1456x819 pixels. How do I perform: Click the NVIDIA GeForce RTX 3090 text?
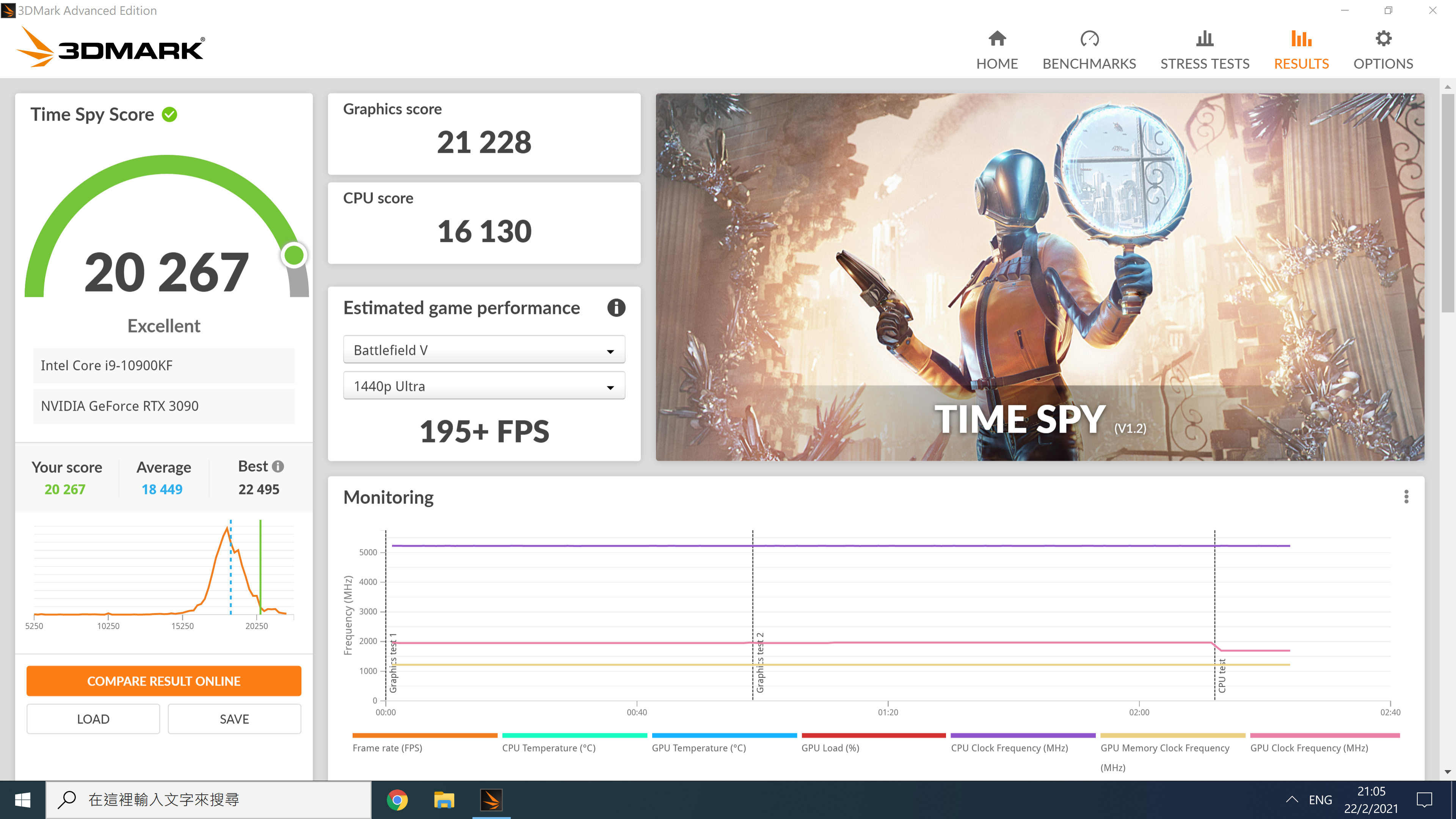point(120,406)
